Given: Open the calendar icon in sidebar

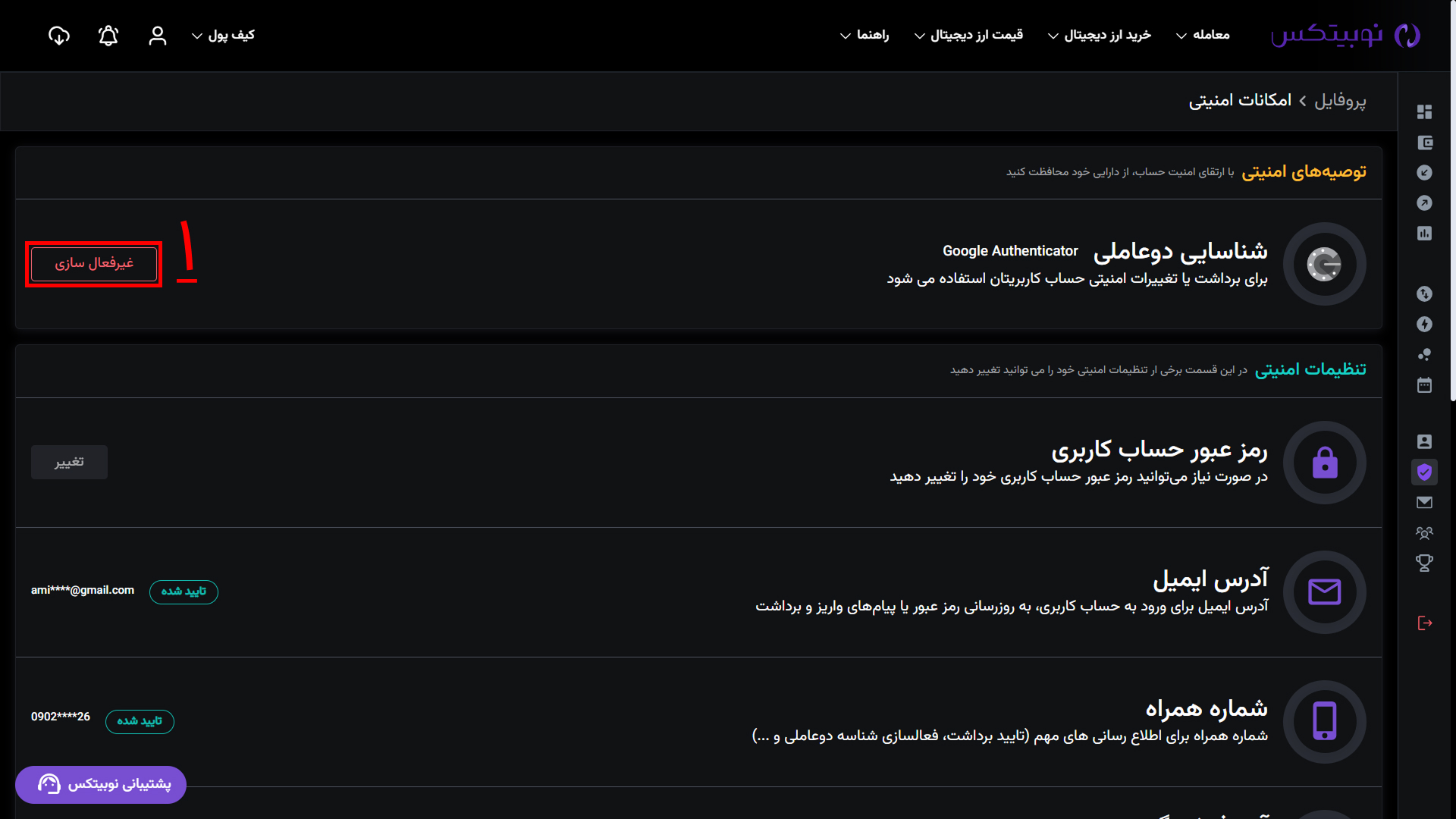Looking at the screenshot, I should 1424,385.
